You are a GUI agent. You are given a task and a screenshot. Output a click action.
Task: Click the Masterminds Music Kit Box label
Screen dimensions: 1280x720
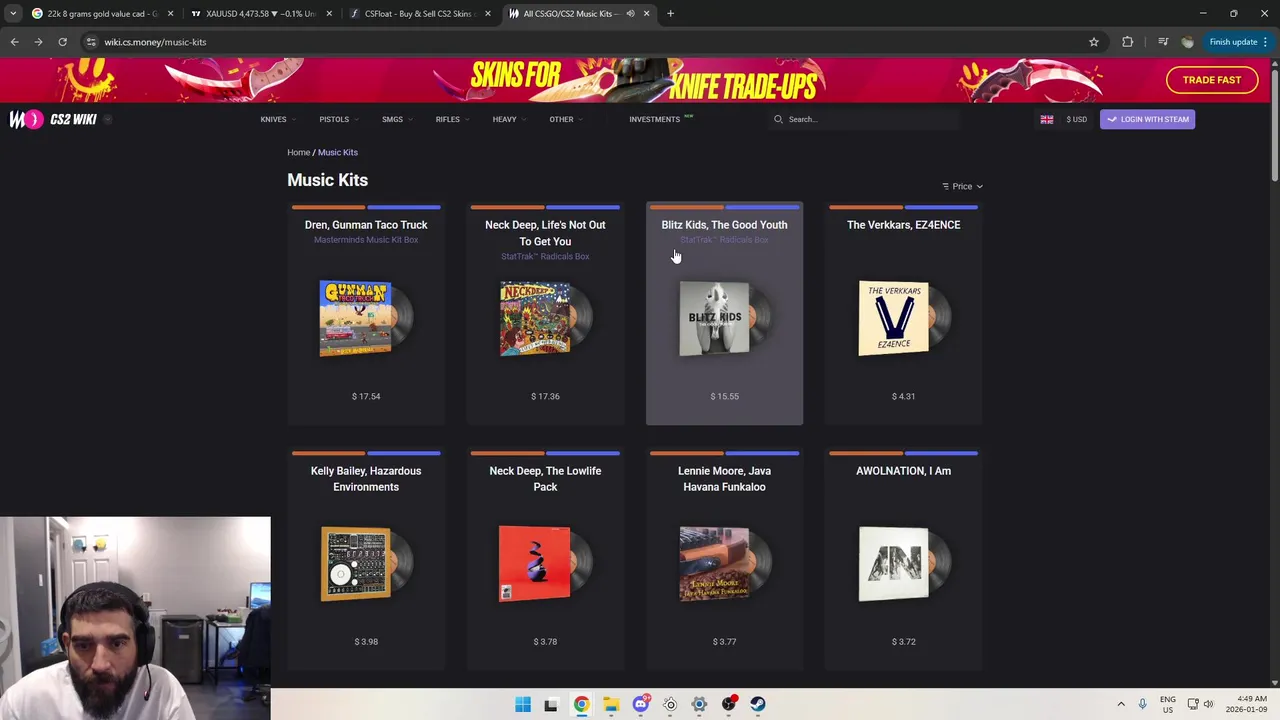[x=366, y=240]
